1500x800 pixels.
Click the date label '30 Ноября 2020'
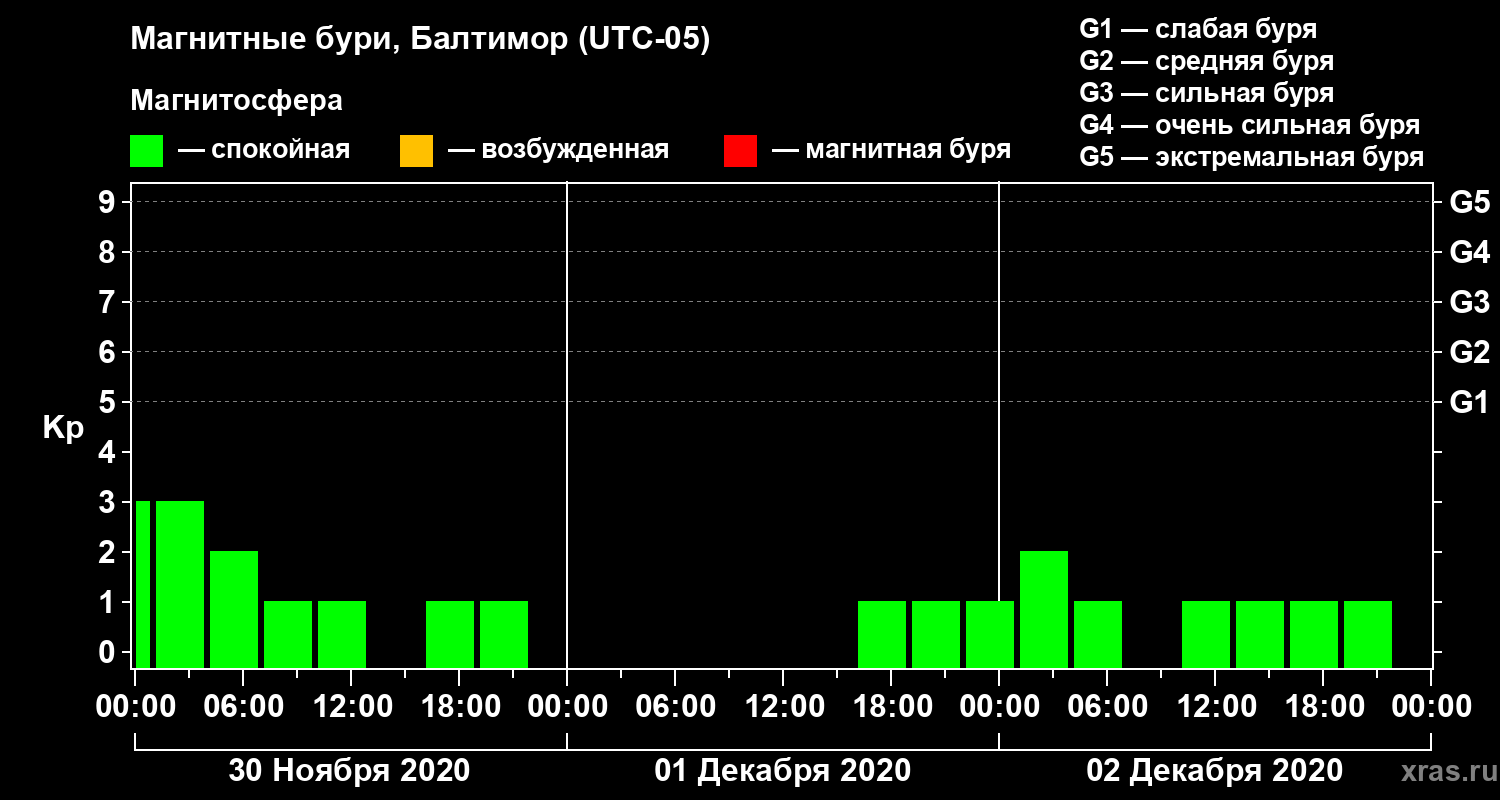tap(349, 771)
